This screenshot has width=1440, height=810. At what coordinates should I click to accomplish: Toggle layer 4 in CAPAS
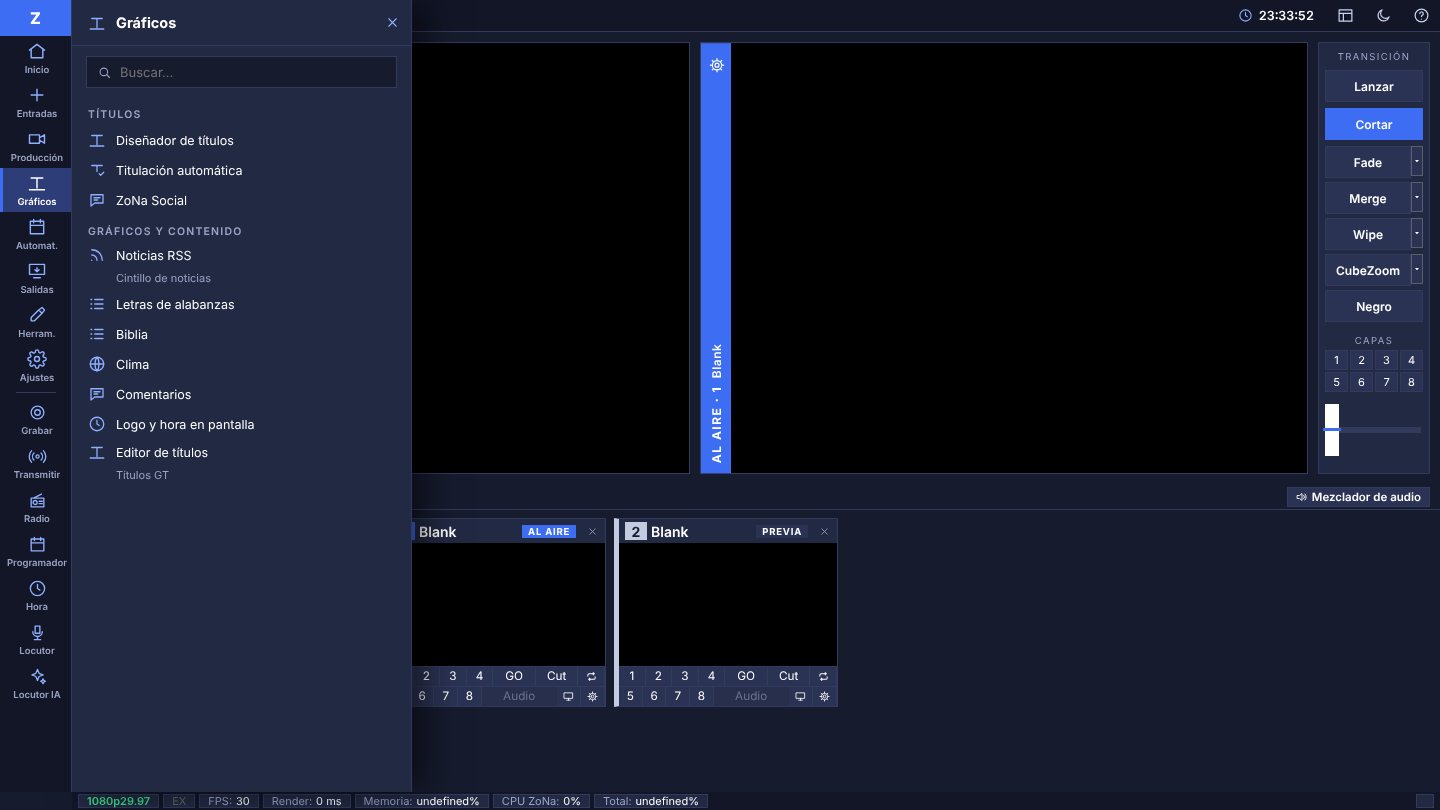(1411, 360)
